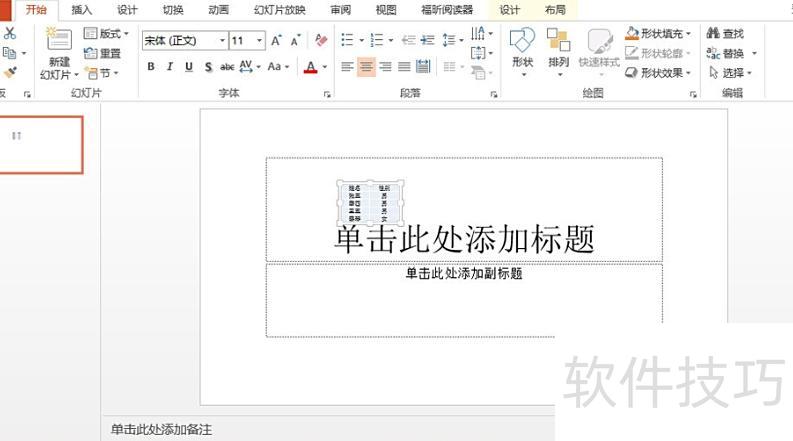Viewport: 793px width, 441px height.
Task: Open the font size dropdown
Action: click(259, 40)
